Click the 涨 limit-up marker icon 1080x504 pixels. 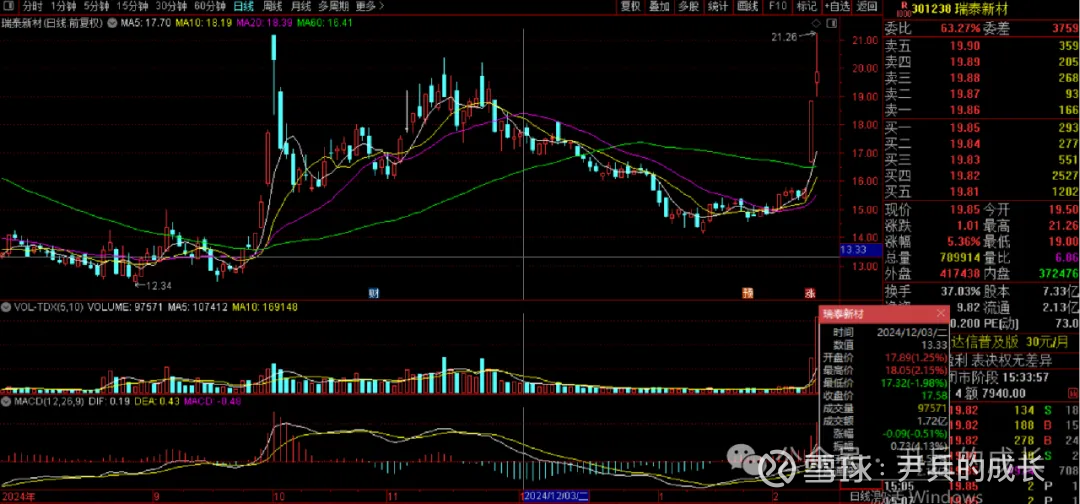(x=810, y=293)
